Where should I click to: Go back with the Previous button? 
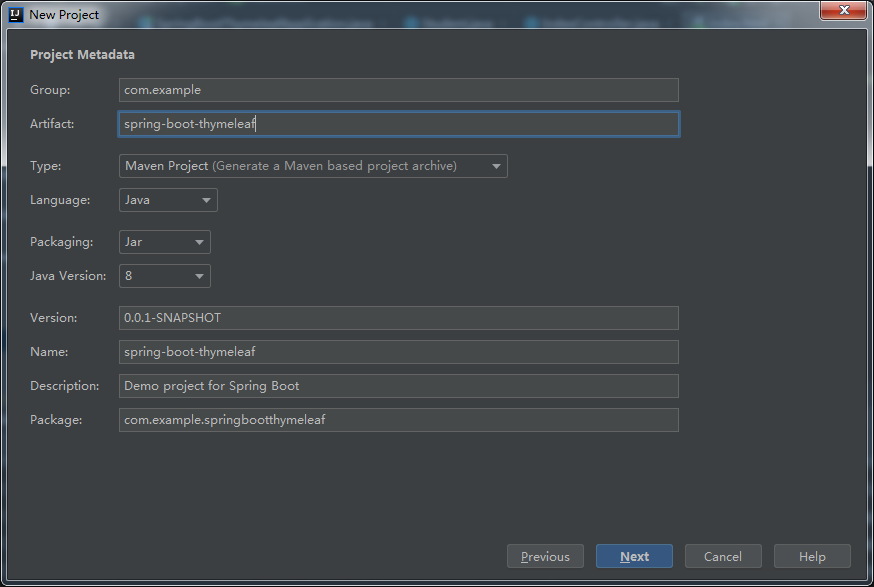545,556
